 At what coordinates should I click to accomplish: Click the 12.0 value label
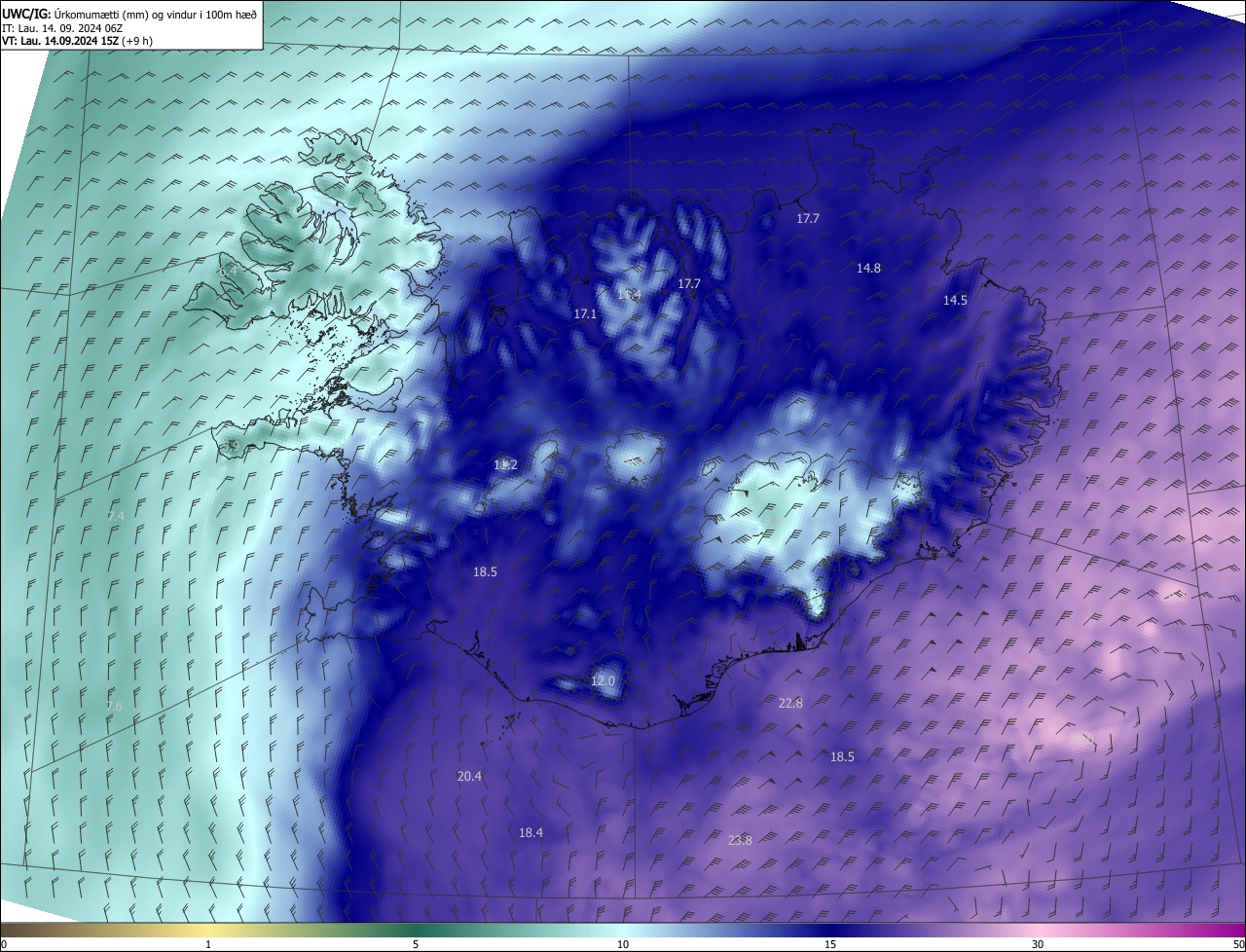[603, 680]
